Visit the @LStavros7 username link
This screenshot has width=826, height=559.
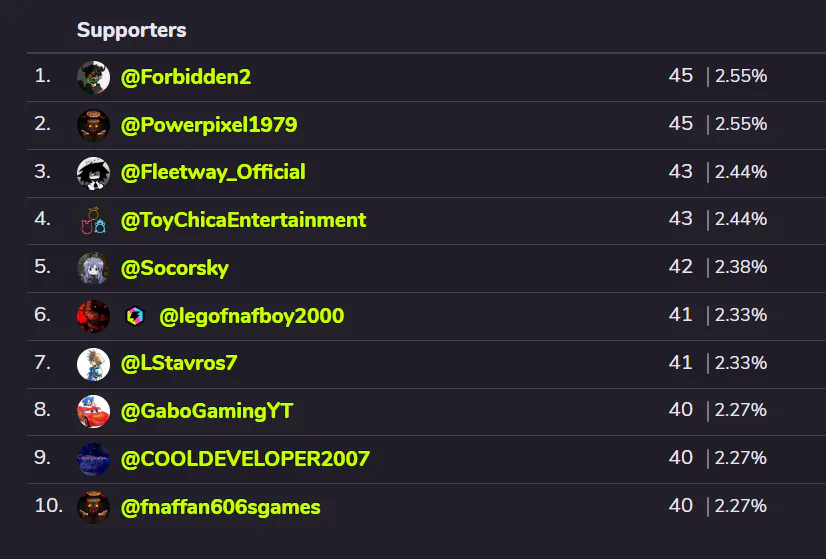coord(179,364)
